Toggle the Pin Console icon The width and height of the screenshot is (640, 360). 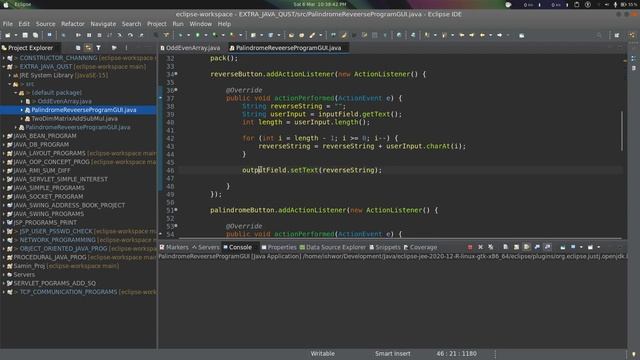click(x=563, y=247)
